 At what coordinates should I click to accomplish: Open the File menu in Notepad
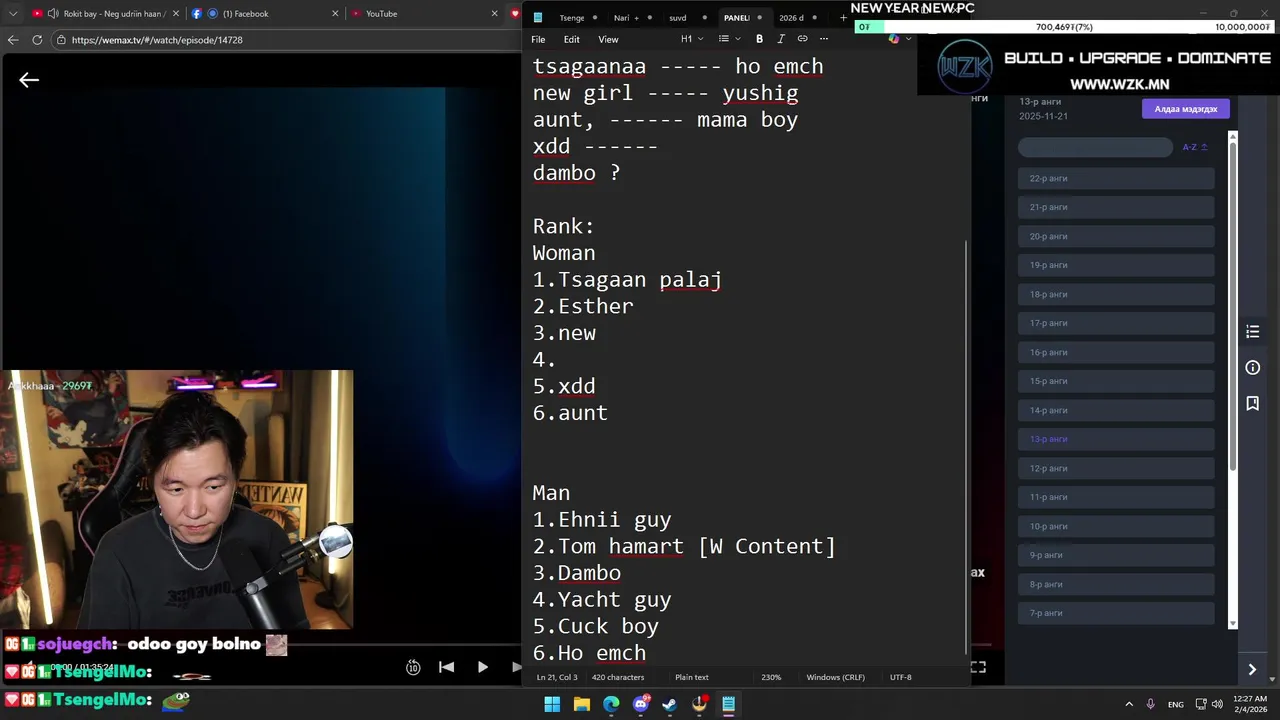(x=538, y=39)
